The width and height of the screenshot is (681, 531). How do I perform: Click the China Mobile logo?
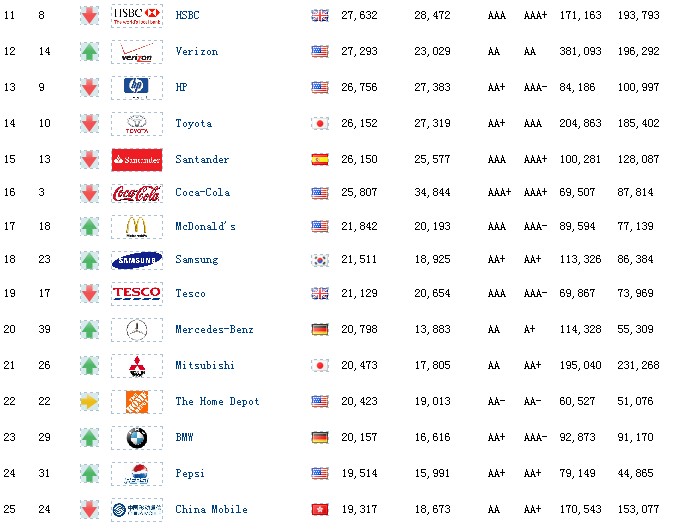137,510
